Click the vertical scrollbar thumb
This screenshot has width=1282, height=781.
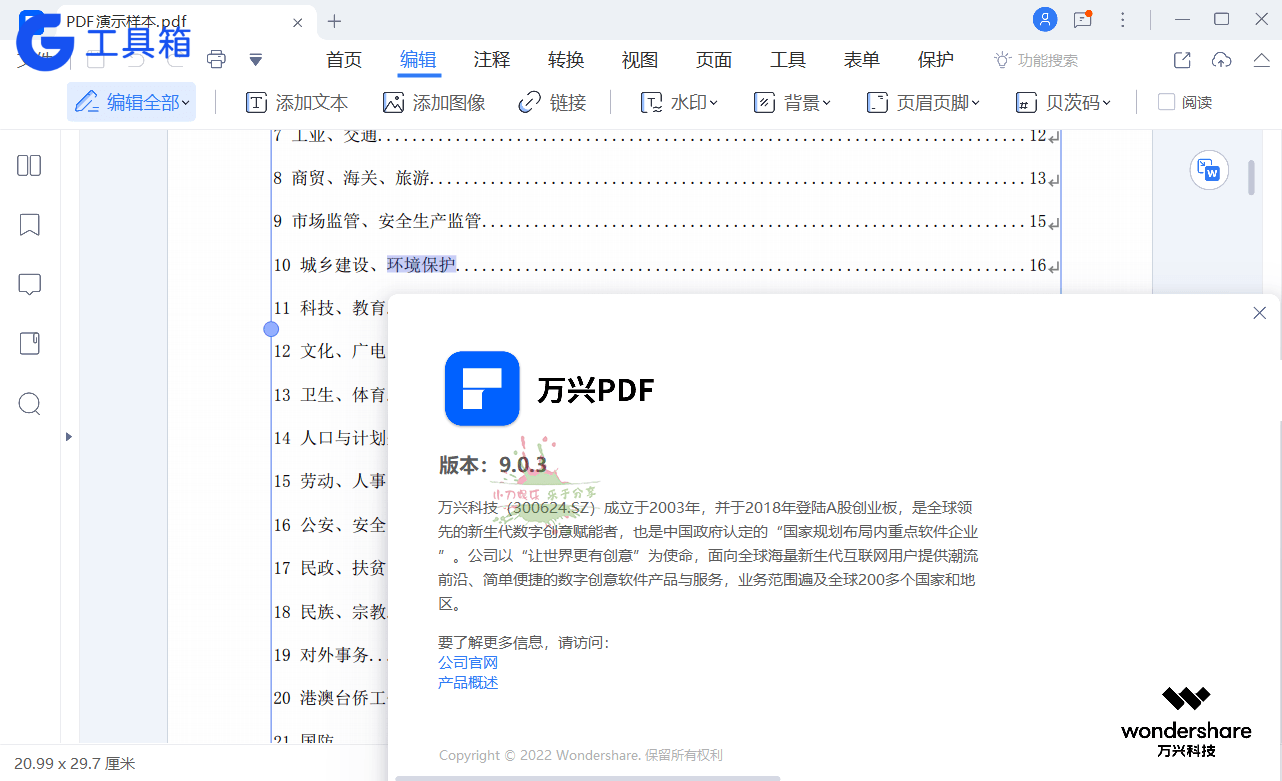pyautogui.click(x=1251, y=177)
